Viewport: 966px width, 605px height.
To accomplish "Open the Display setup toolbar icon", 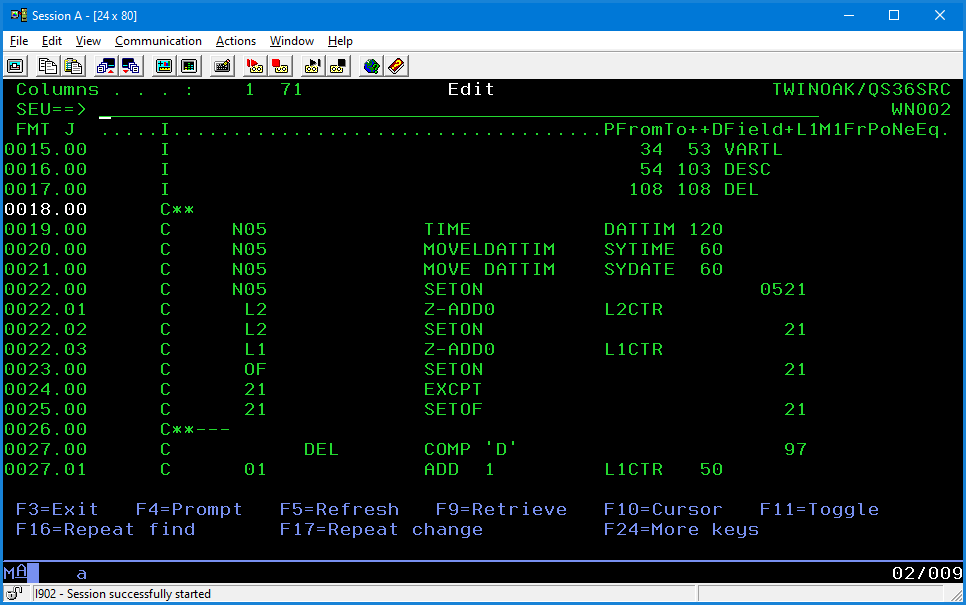I will (164, 66).
